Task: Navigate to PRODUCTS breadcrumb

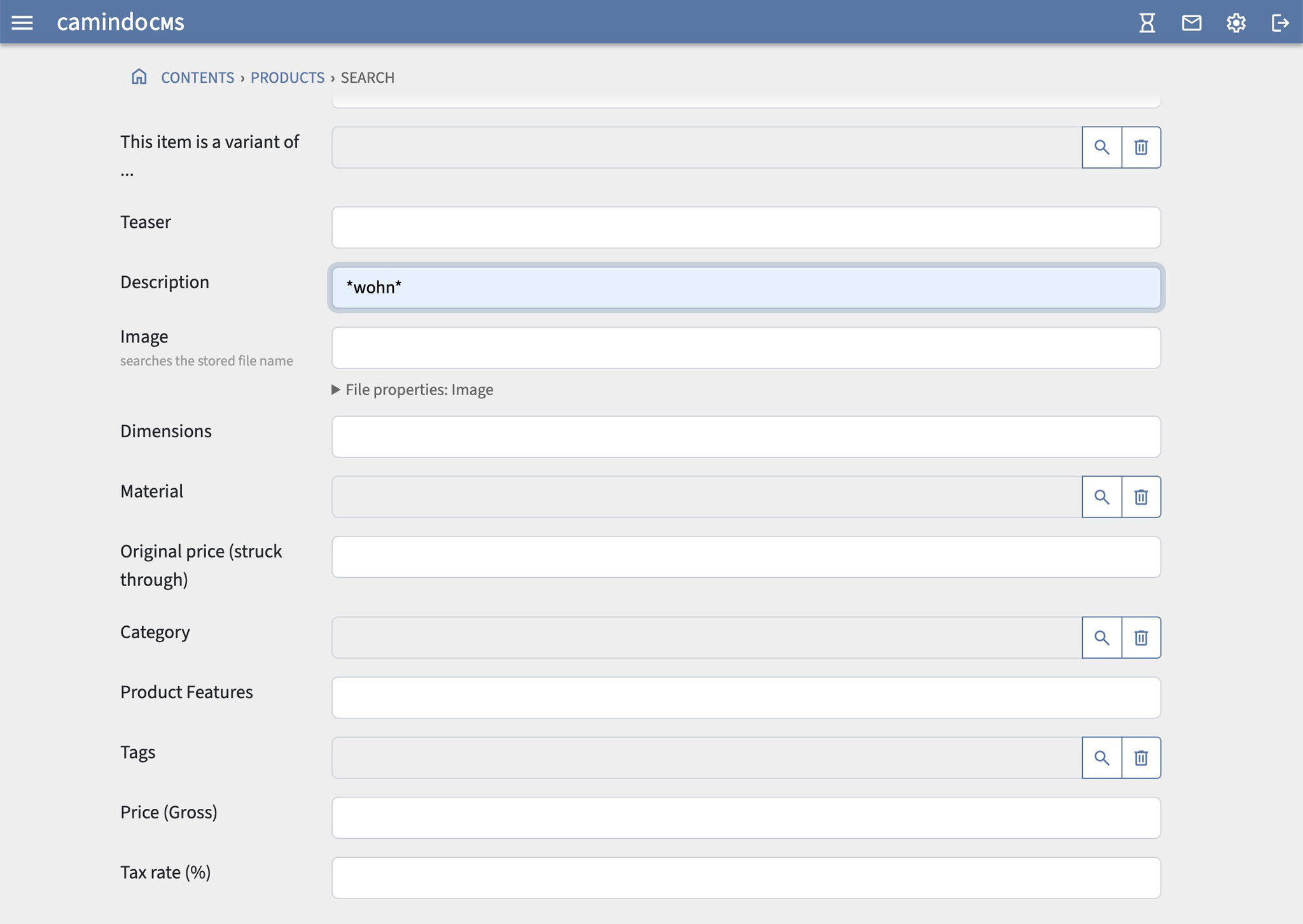Action: pyautogui.click(x=288, y=77)
